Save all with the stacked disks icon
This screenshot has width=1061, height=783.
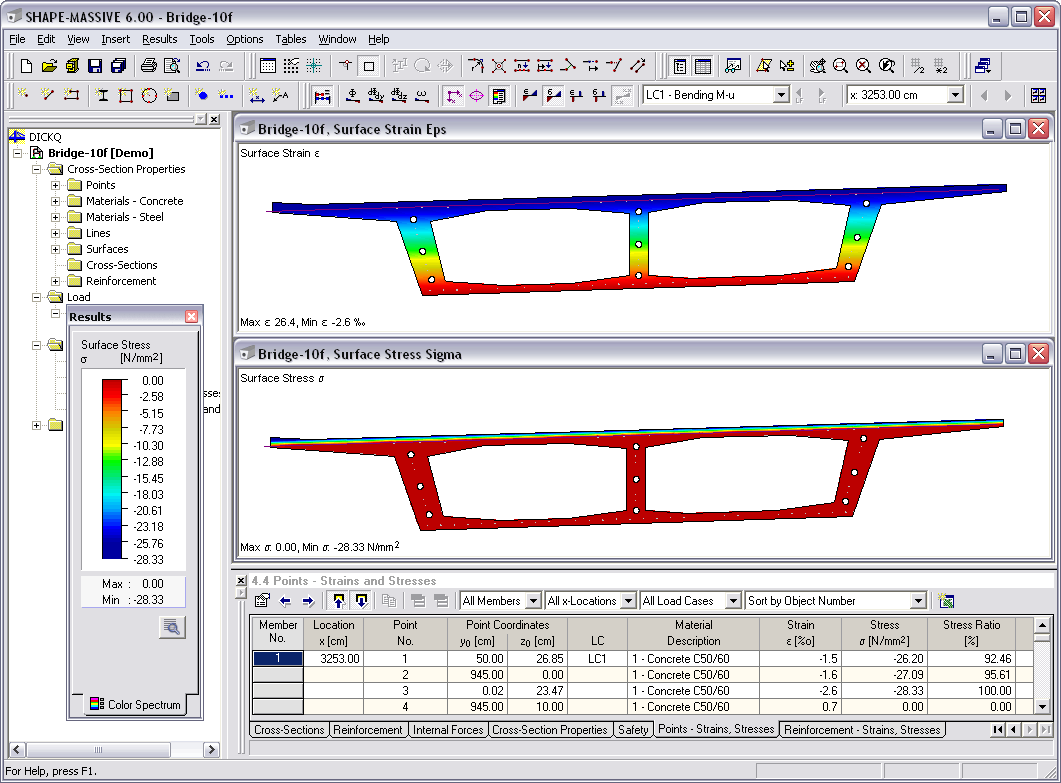[x=118, y=66]
